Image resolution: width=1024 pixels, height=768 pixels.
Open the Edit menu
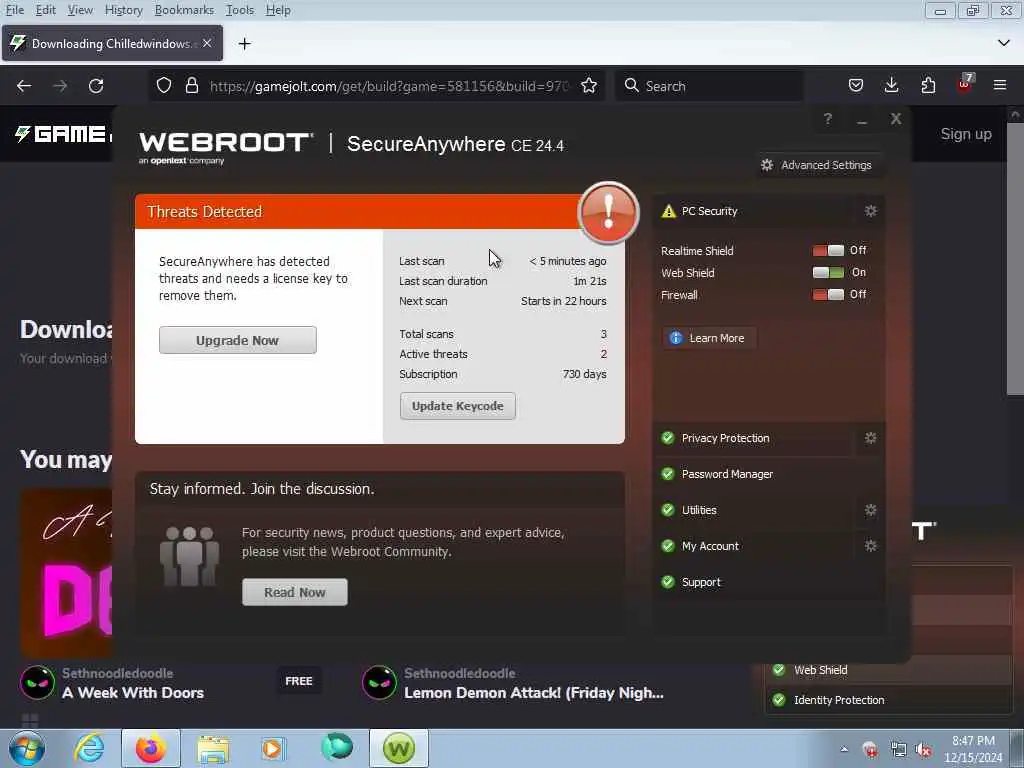point(45,10)
